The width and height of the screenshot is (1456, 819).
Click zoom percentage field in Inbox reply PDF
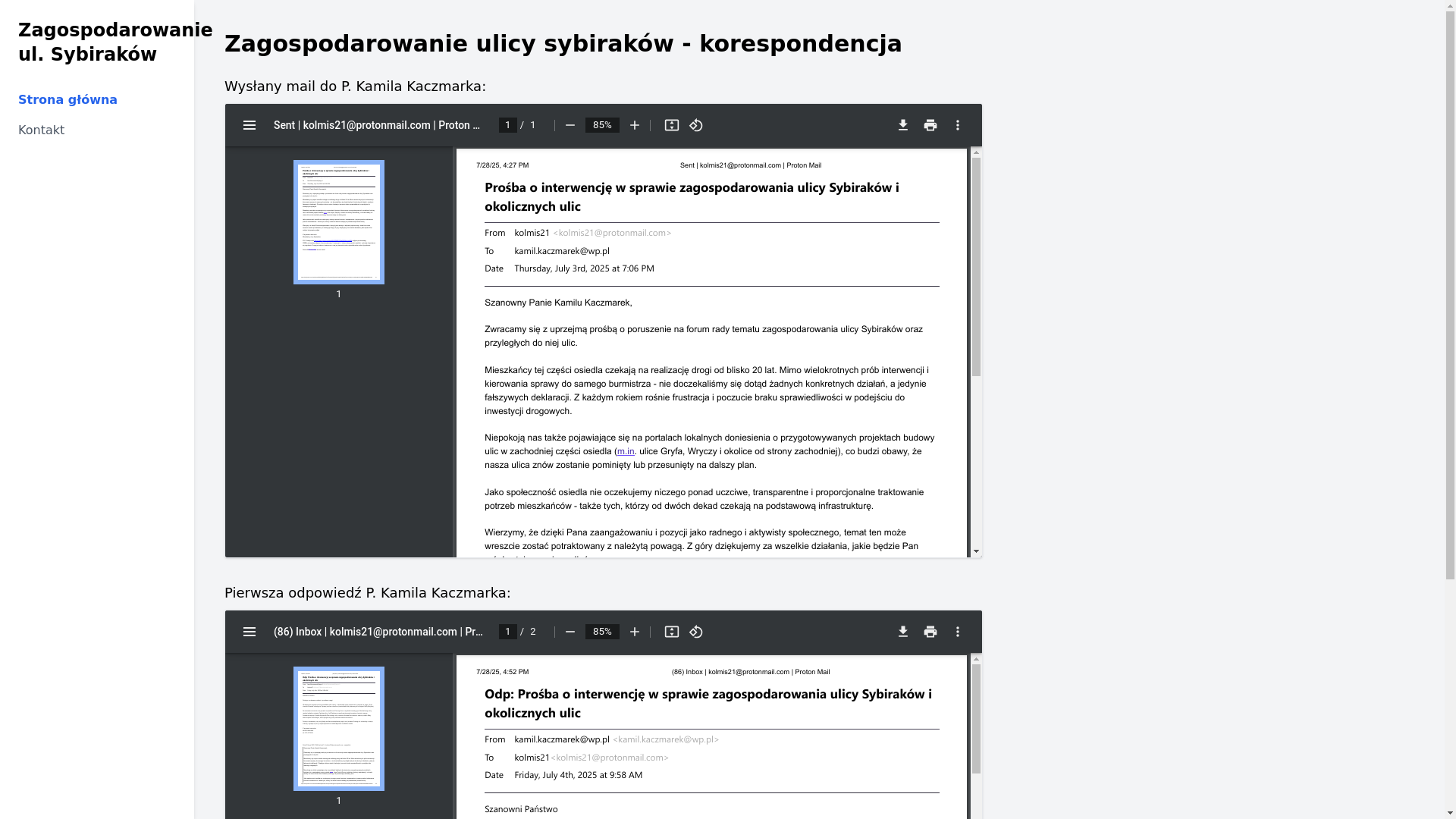click(x=602, y=632)
